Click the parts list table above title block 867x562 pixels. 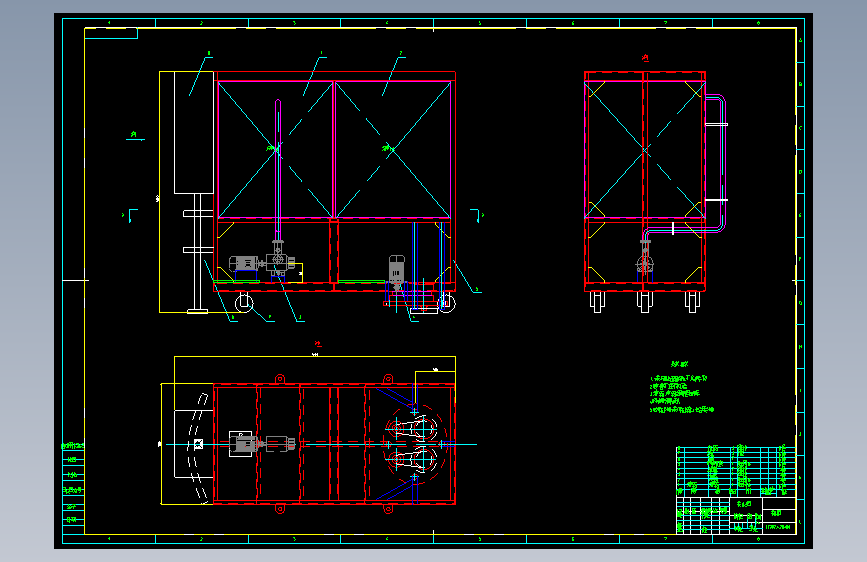point(736,471)
